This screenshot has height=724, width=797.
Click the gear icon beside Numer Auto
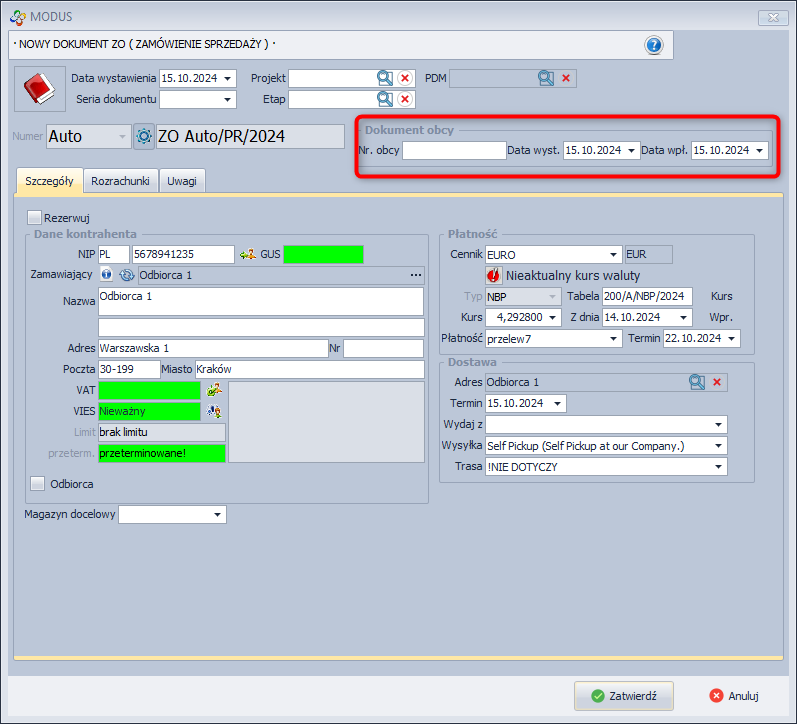143,136
